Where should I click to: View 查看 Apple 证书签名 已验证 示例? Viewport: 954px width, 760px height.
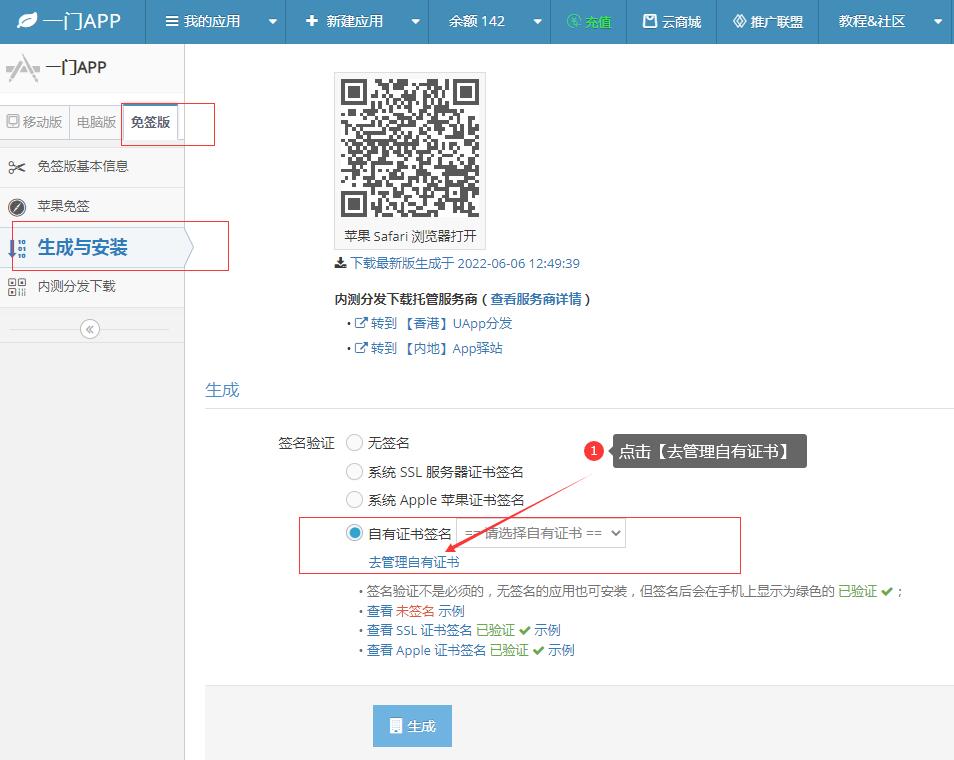(x=470, y=650)
